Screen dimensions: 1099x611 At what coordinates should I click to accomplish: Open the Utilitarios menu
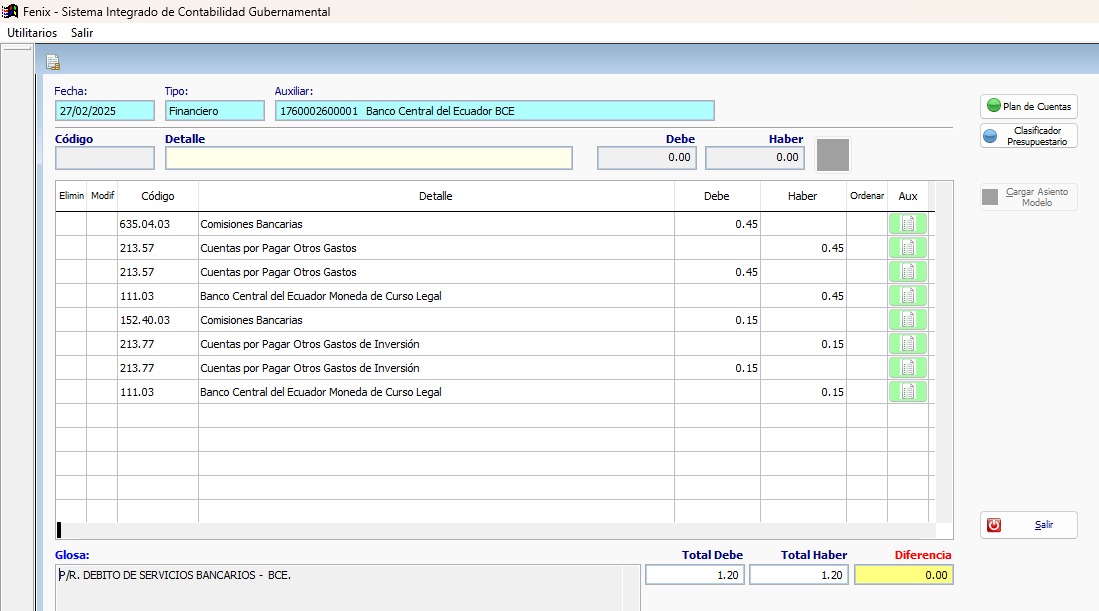pyautogui.click(x=32, y=33)
